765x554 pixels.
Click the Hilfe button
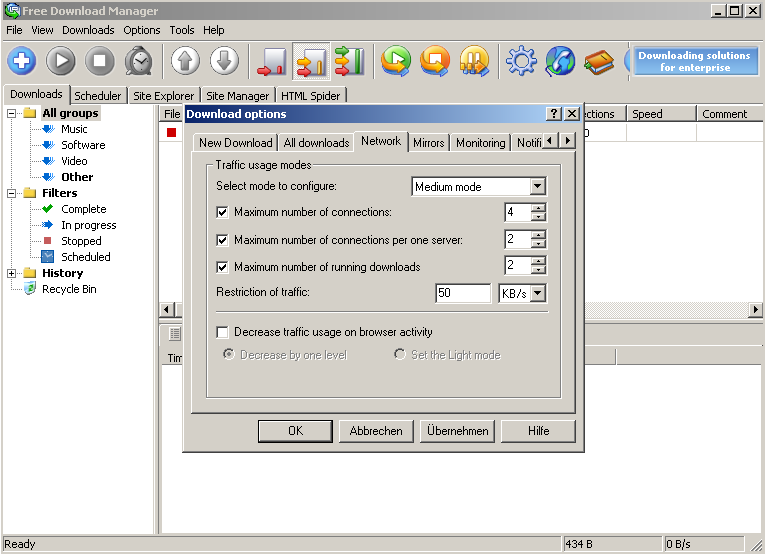pyautogui.click(x=538, y=431)
